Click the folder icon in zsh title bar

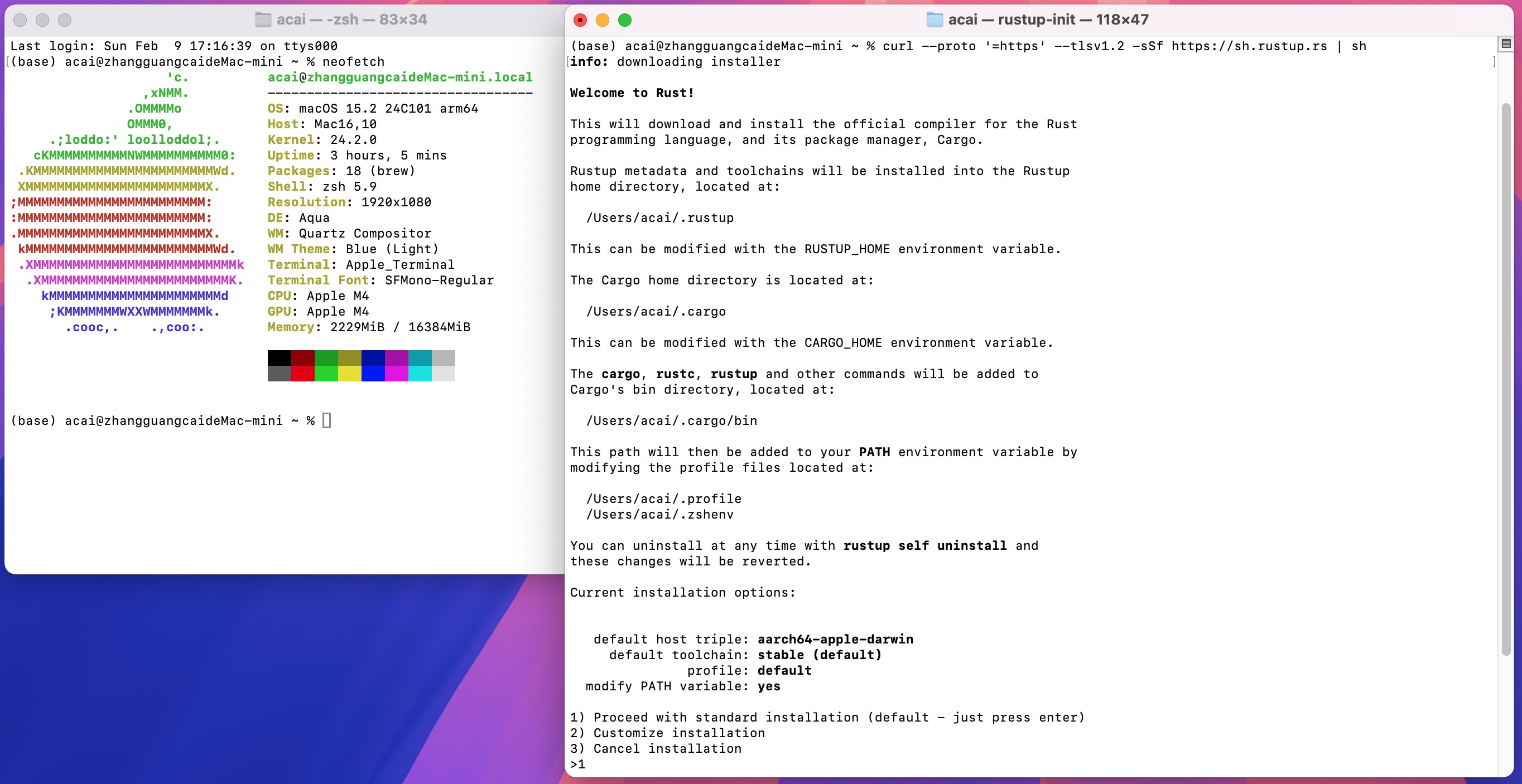(263, 20)
